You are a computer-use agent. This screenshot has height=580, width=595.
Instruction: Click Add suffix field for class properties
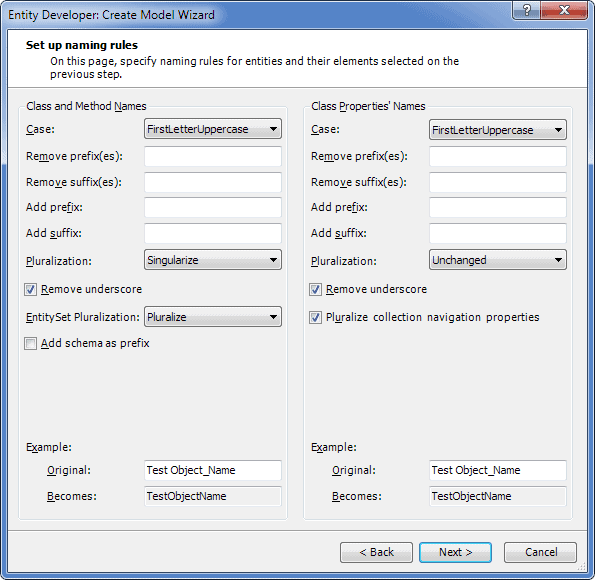(498, 233)
